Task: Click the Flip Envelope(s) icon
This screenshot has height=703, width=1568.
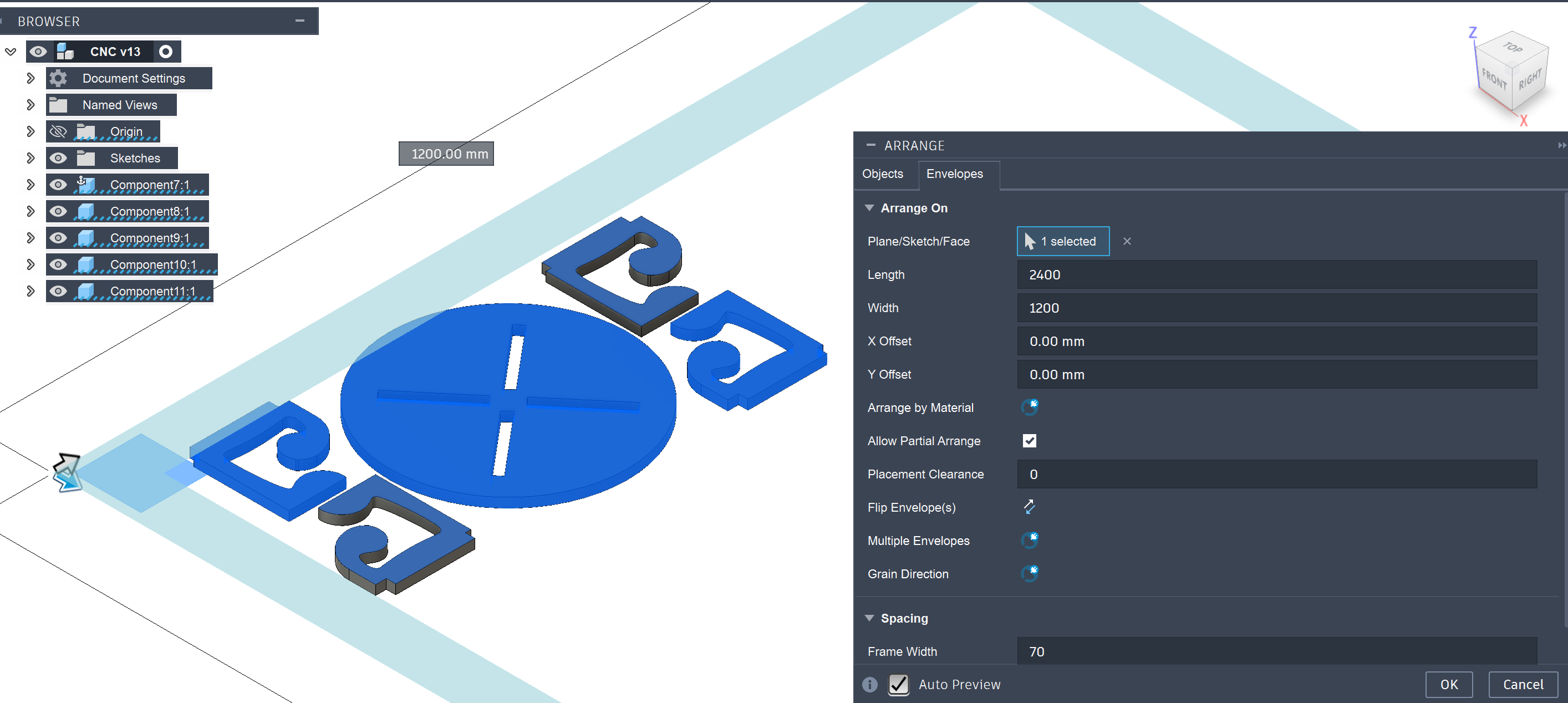Action: point(1029,507)
